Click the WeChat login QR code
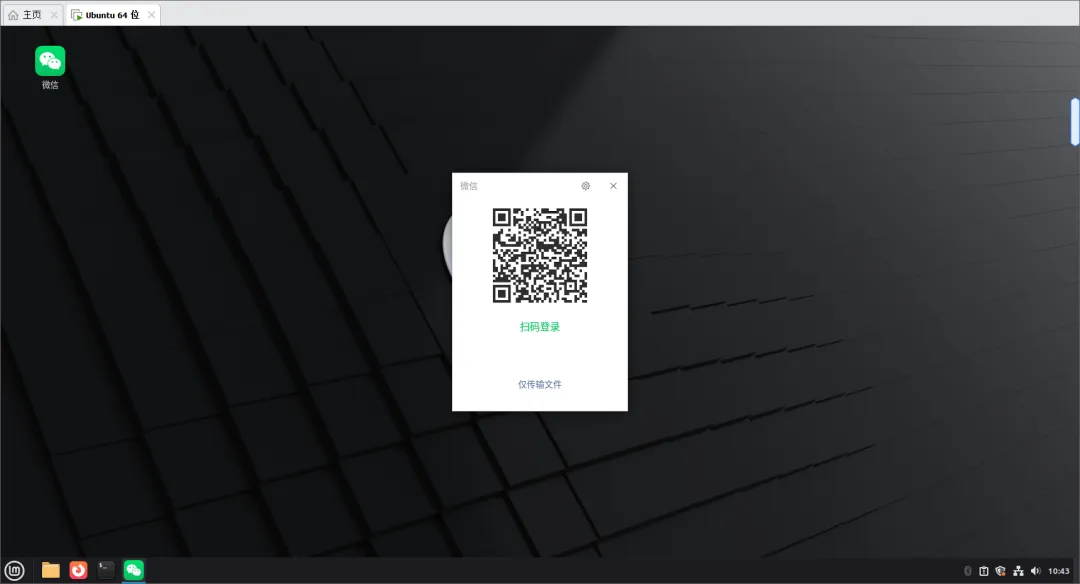Image resolution: width=1080 pixels, height=584 pixels. (x=540, y=256)
